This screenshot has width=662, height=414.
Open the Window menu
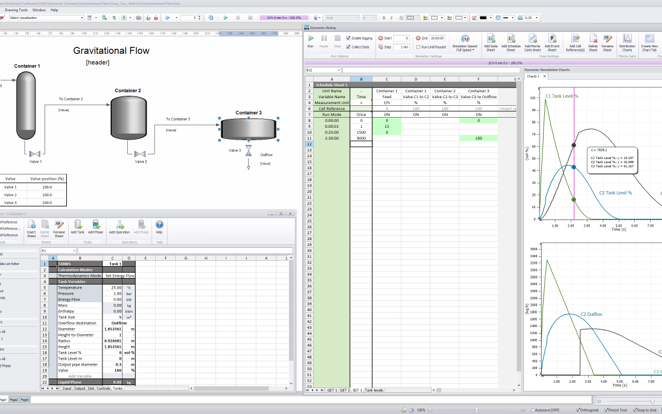pyautogui.click(x=39, y=10)
